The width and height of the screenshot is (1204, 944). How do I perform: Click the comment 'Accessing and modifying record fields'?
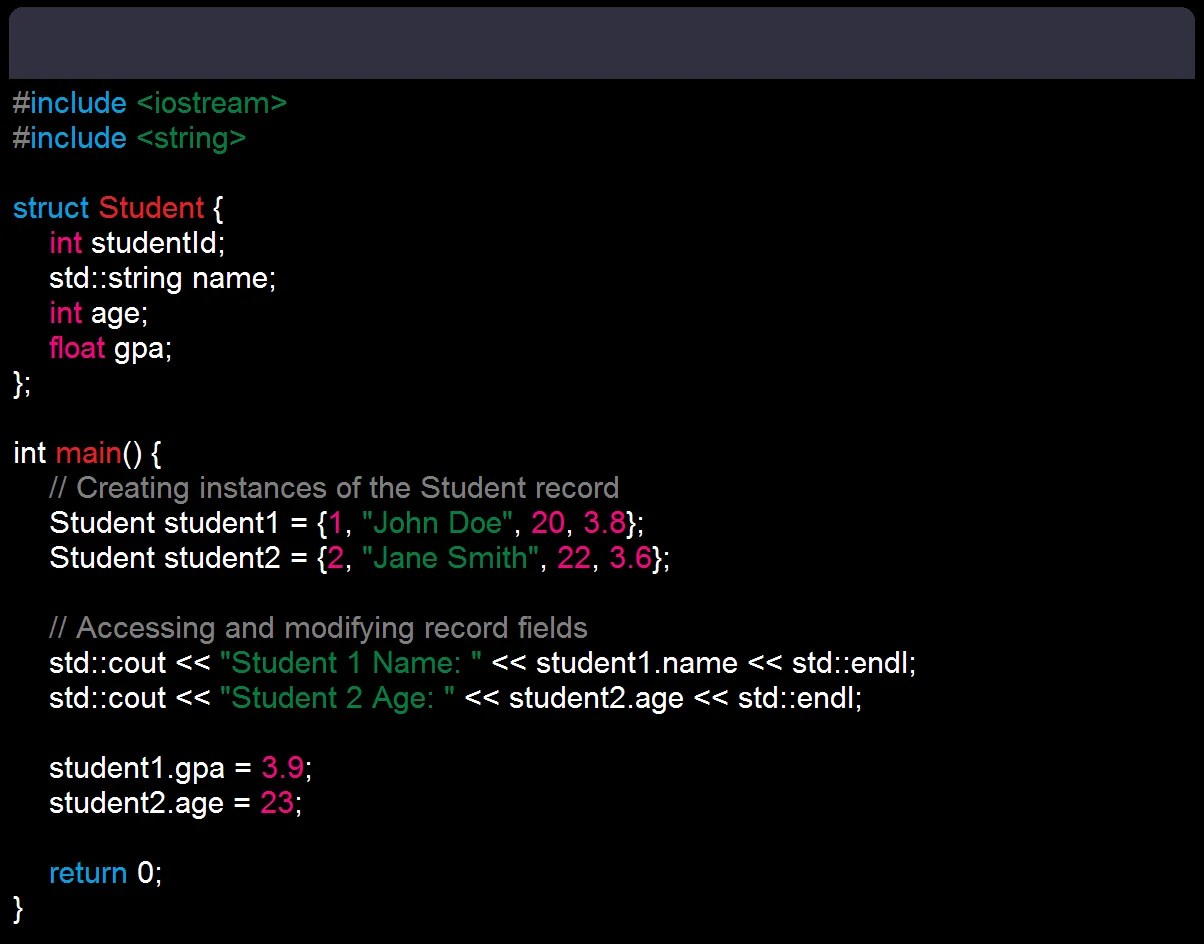click(318, 628)
